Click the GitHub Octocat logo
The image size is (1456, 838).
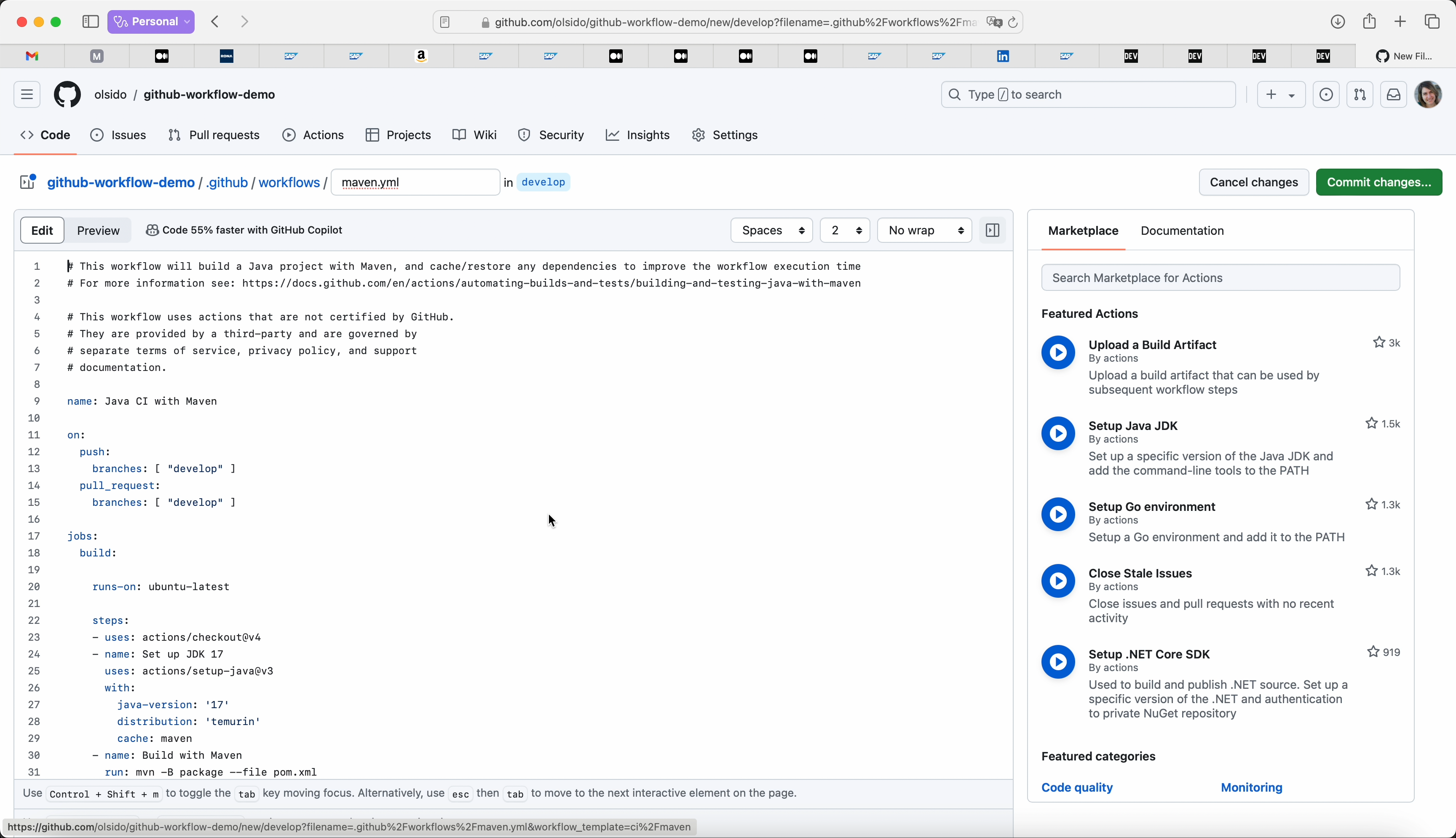pyautogui.click(x=67, y=94)
